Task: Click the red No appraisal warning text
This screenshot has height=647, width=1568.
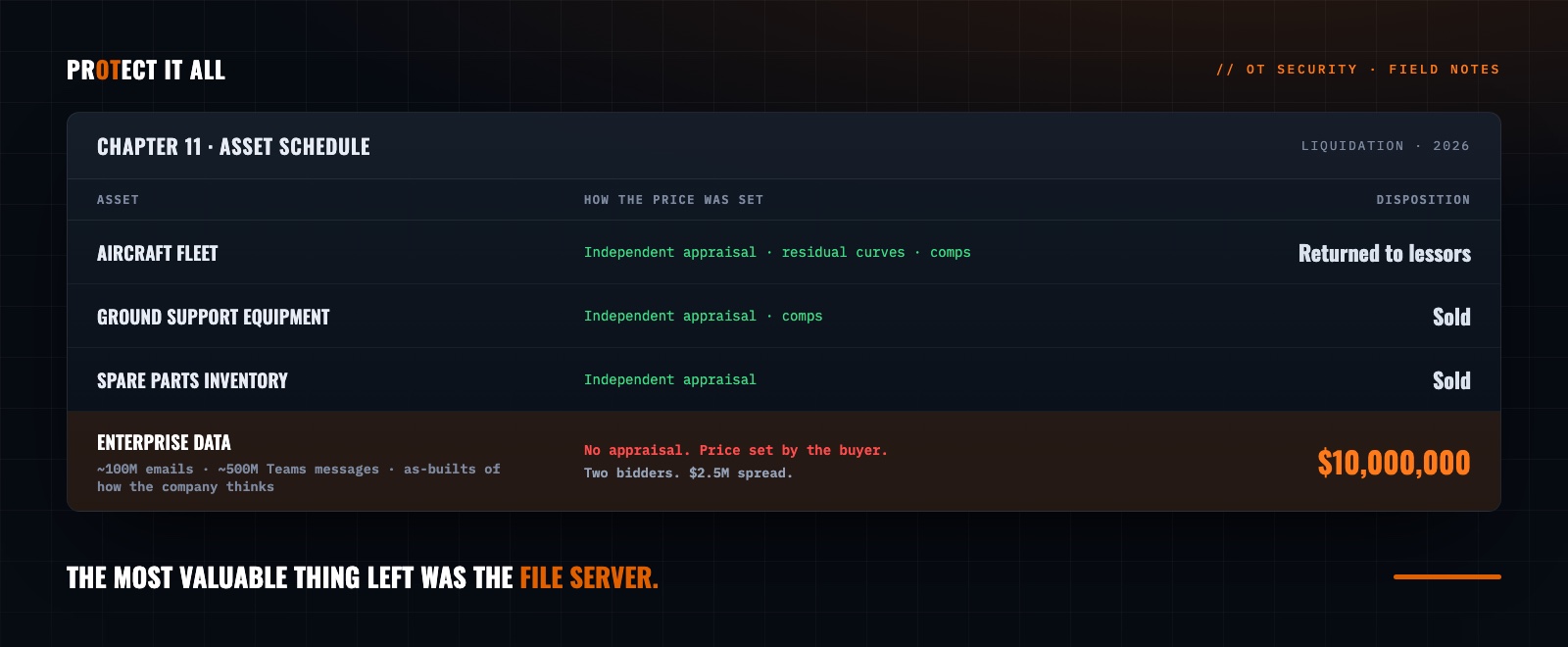Action: (x=736, y=451)
